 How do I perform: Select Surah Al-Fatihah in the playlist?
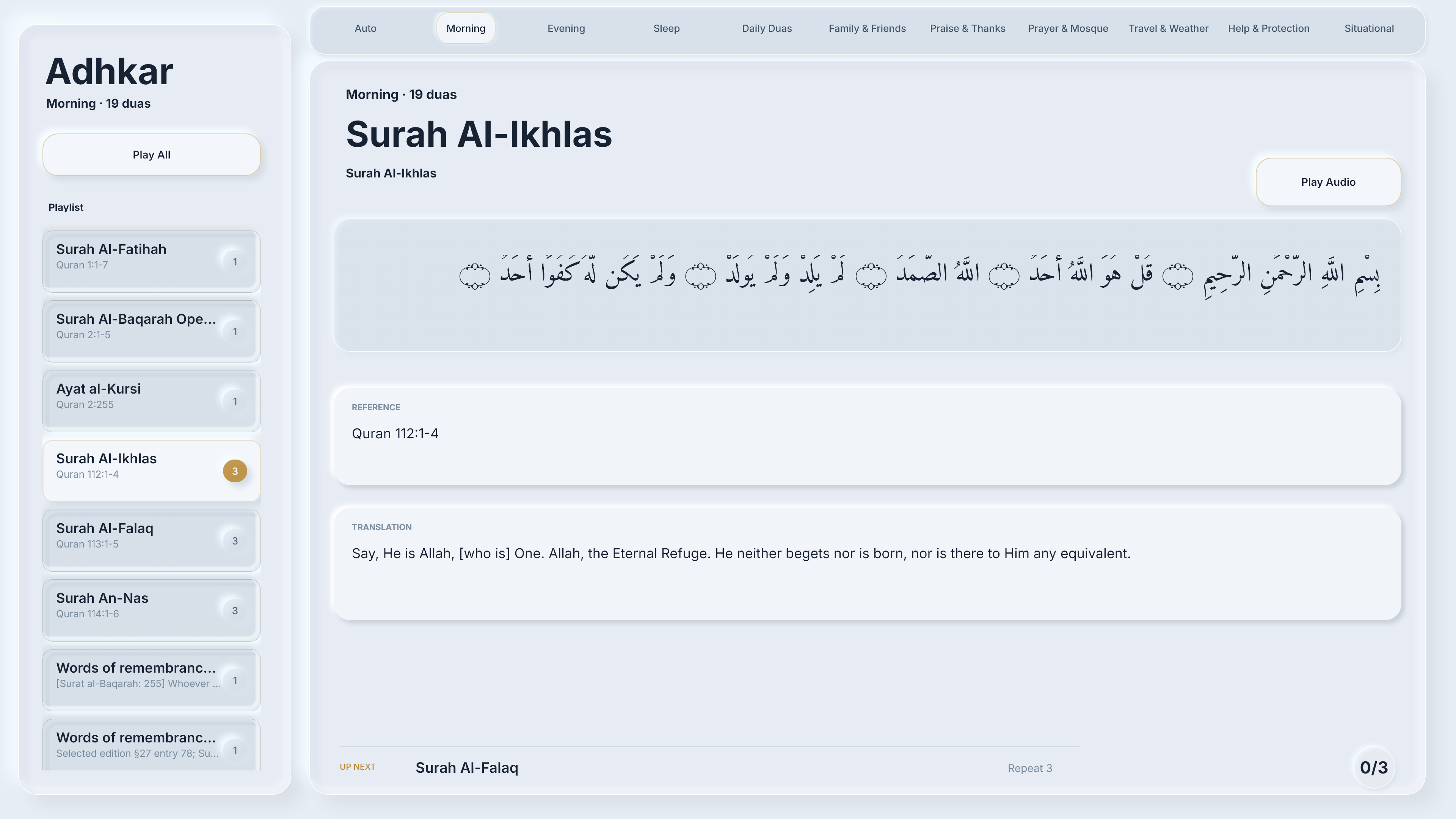coord(152,261)
